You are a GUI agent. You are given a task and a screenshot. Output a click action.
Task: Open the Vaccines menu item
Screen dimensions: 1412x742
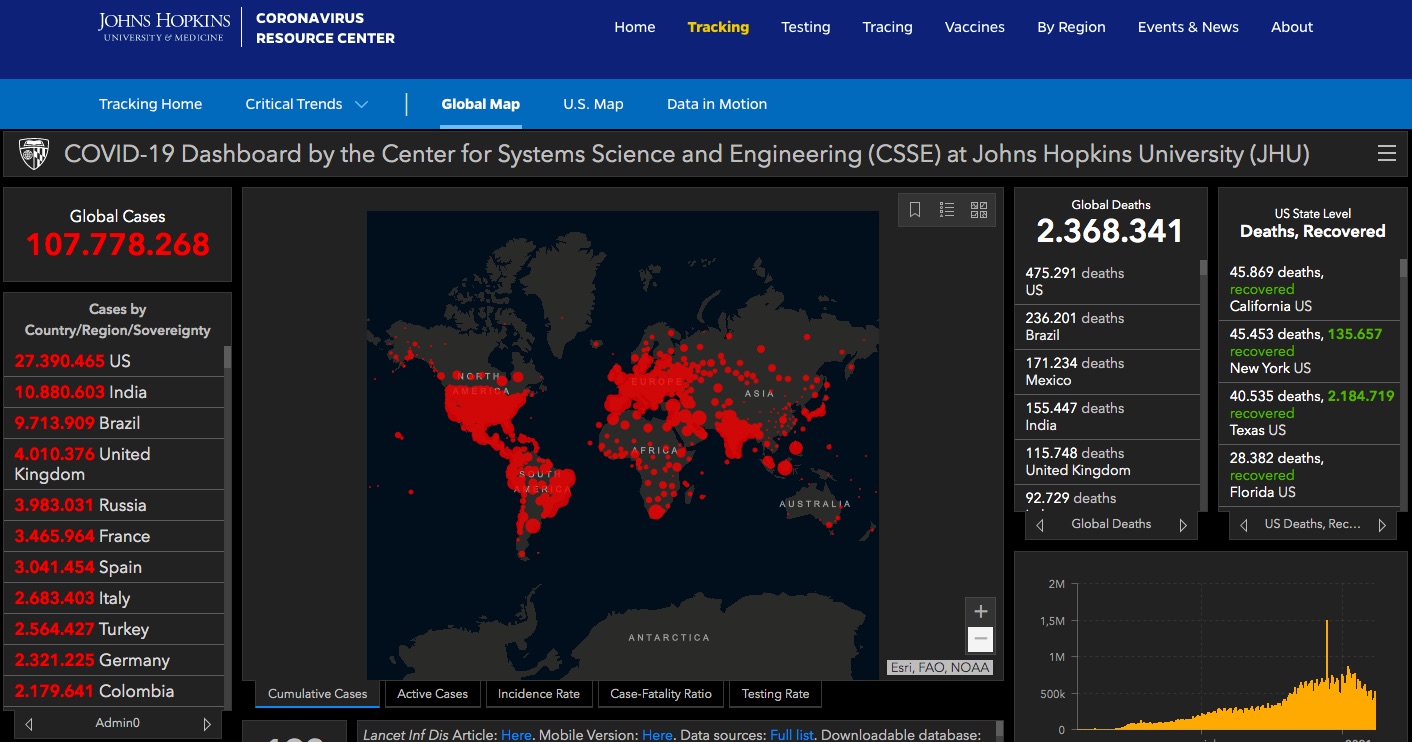pos(974,27)
